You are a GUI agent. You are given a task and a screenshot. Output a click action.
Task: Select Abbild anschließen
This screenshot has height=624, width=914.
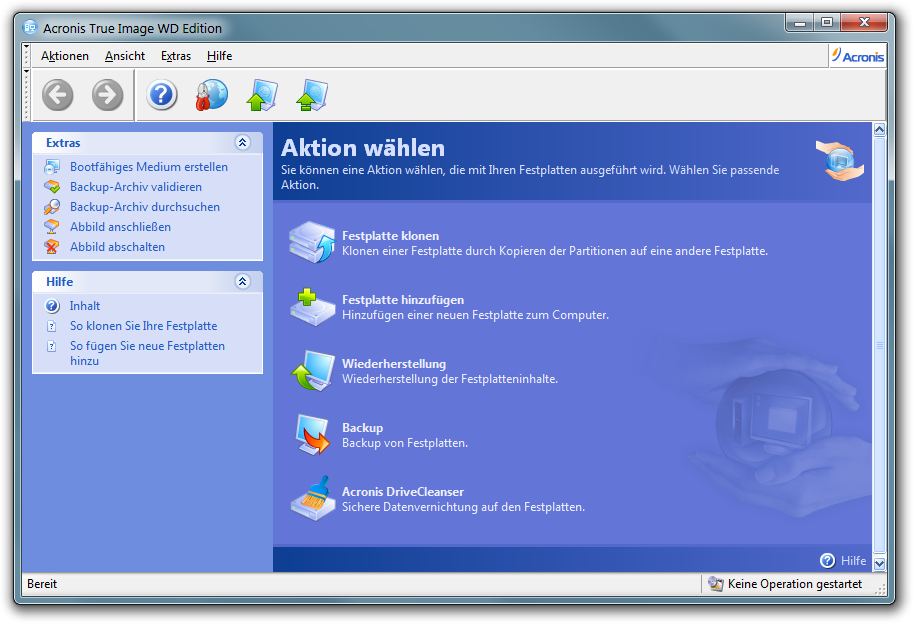click(x=120, y=227)
